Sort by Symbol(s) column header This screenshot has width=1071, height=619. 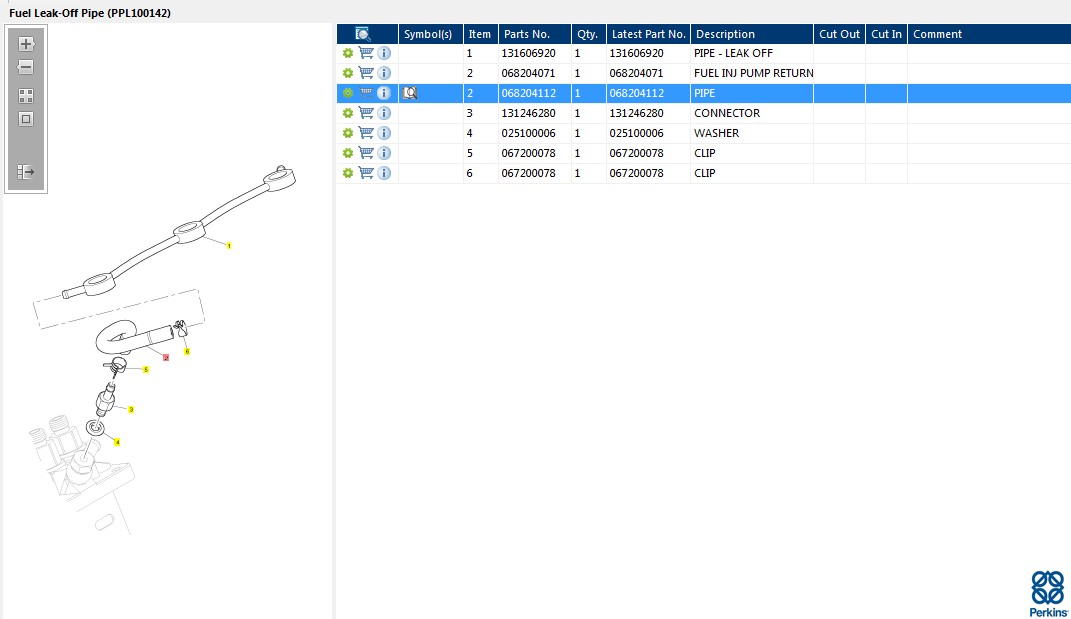pyautogui.click(x=430, y=34)
